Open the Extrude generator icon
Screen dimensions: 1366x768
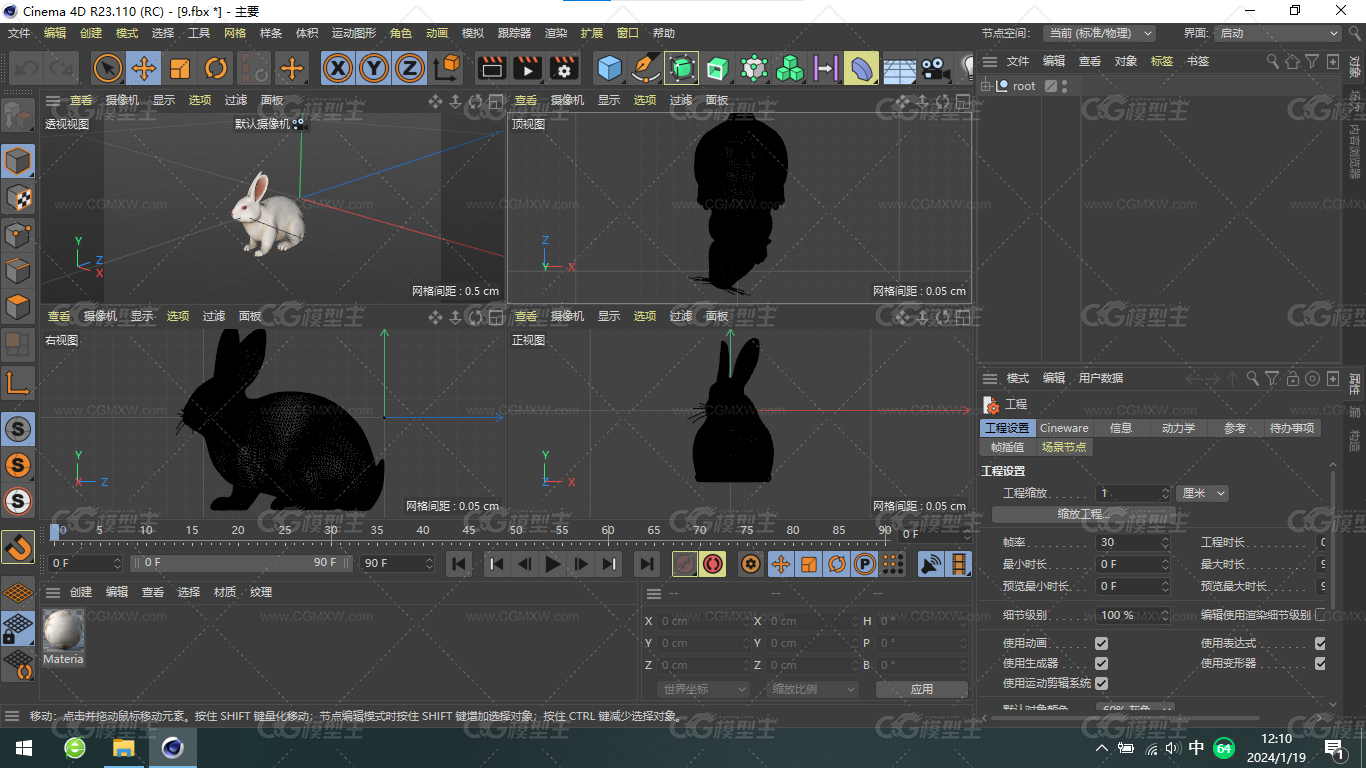[717, 68]
